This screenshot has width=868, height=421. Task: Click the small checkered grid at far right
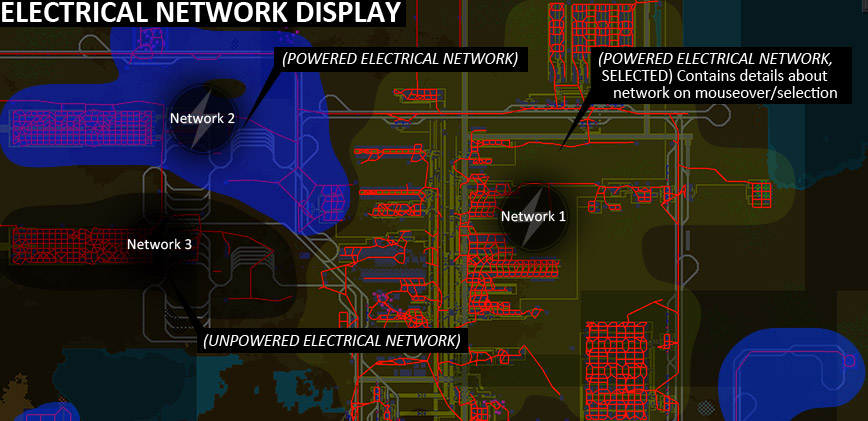[761, 190]
